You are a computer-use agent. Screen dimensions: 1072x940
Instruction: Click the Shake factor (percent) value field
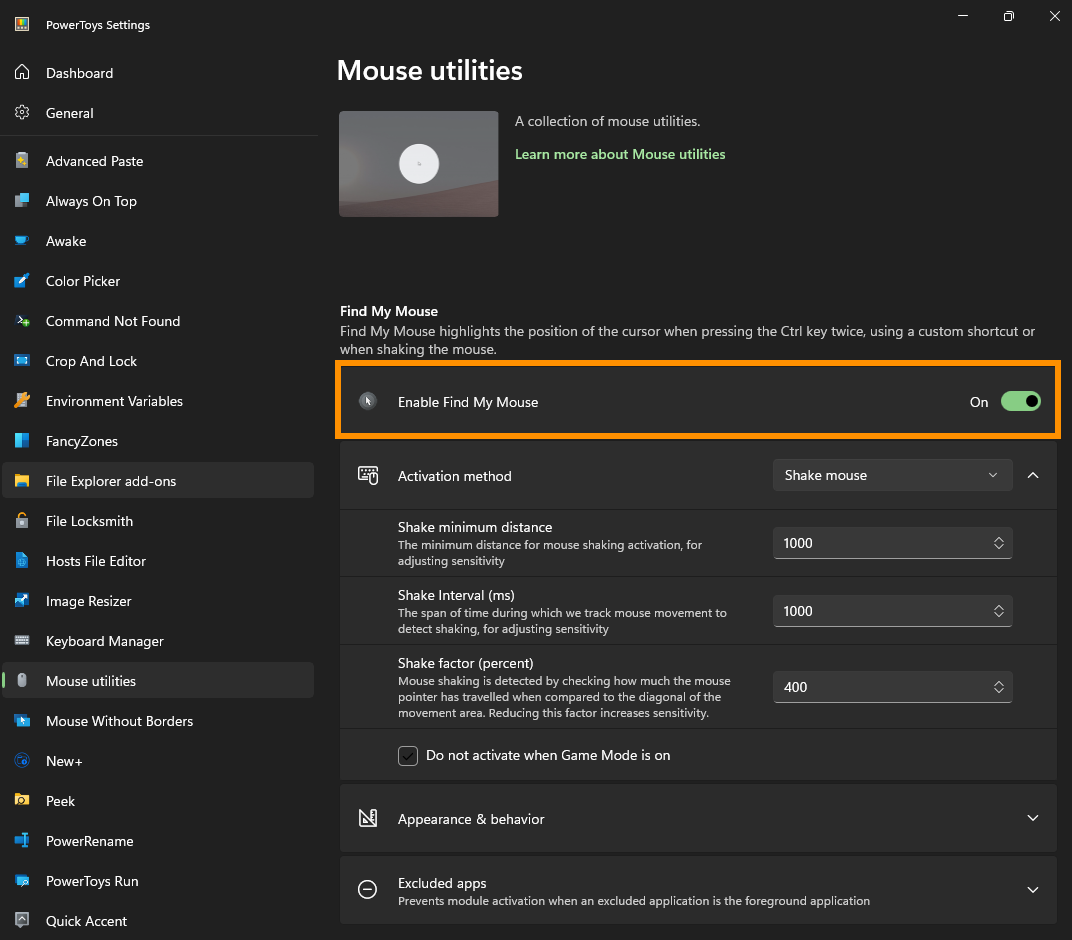(x=892, y=687)
